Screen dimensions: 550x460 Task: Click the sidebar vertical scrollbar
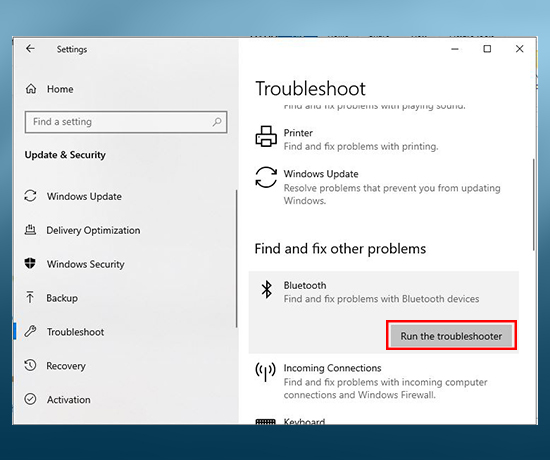click(237, 259)
